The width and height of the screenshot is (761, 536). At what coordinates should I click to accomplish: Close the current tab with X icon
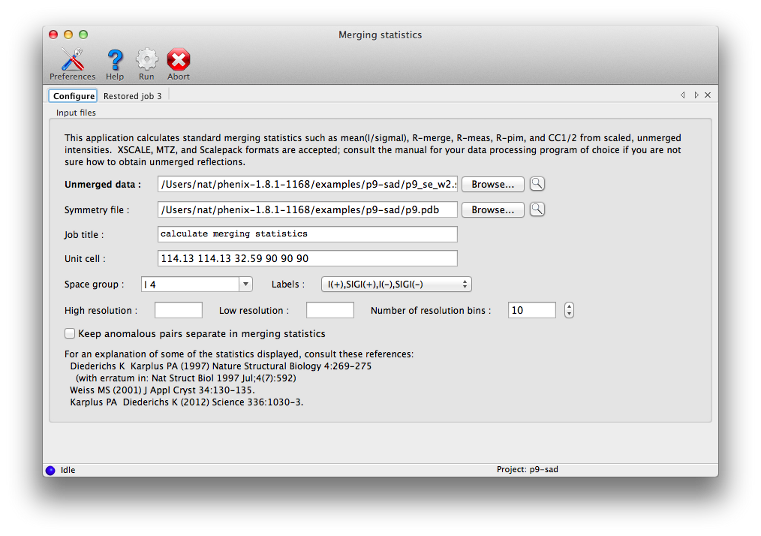[x=708, y=95]
